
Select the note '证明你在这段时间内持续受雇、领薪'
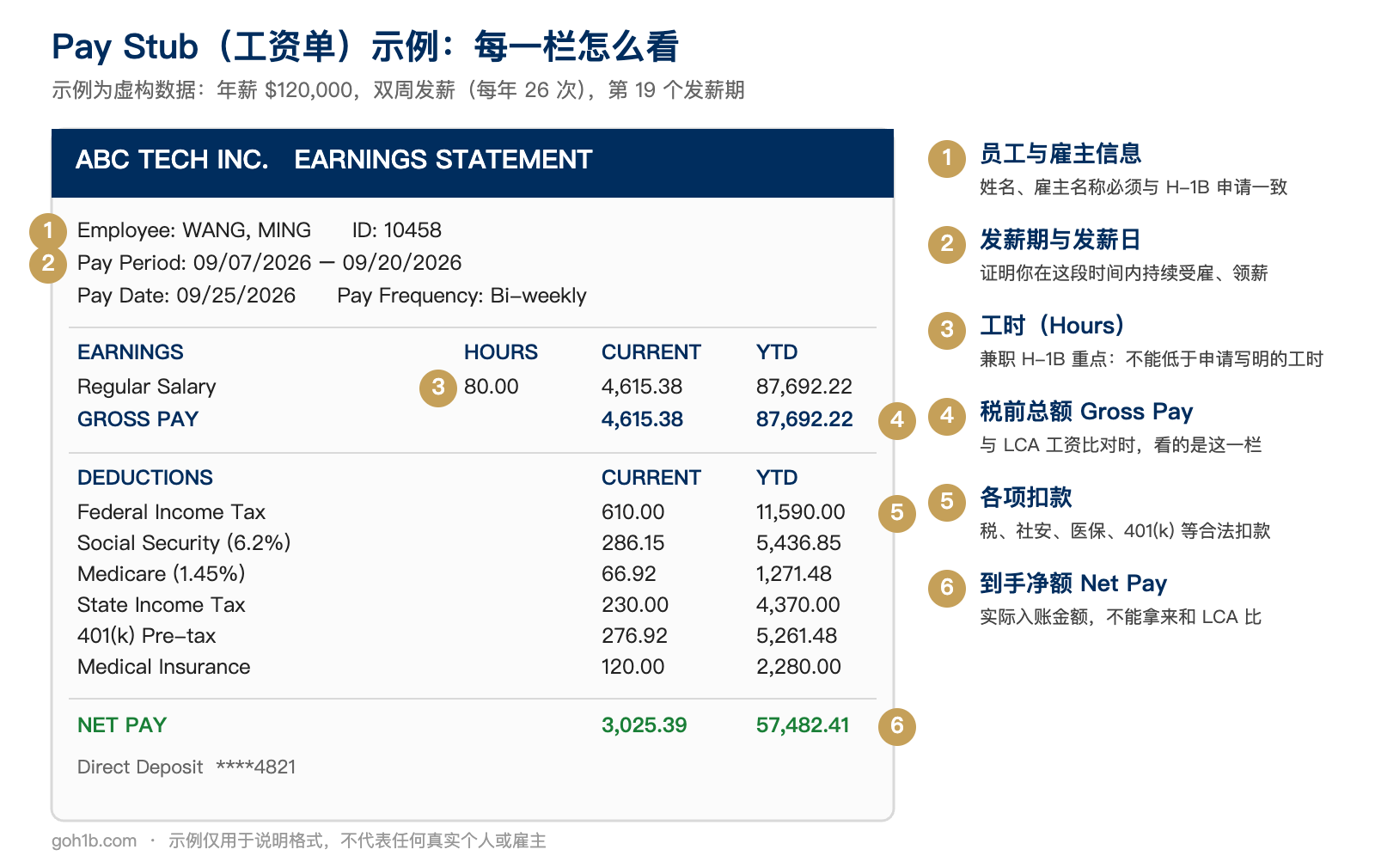pos(1124,273)
